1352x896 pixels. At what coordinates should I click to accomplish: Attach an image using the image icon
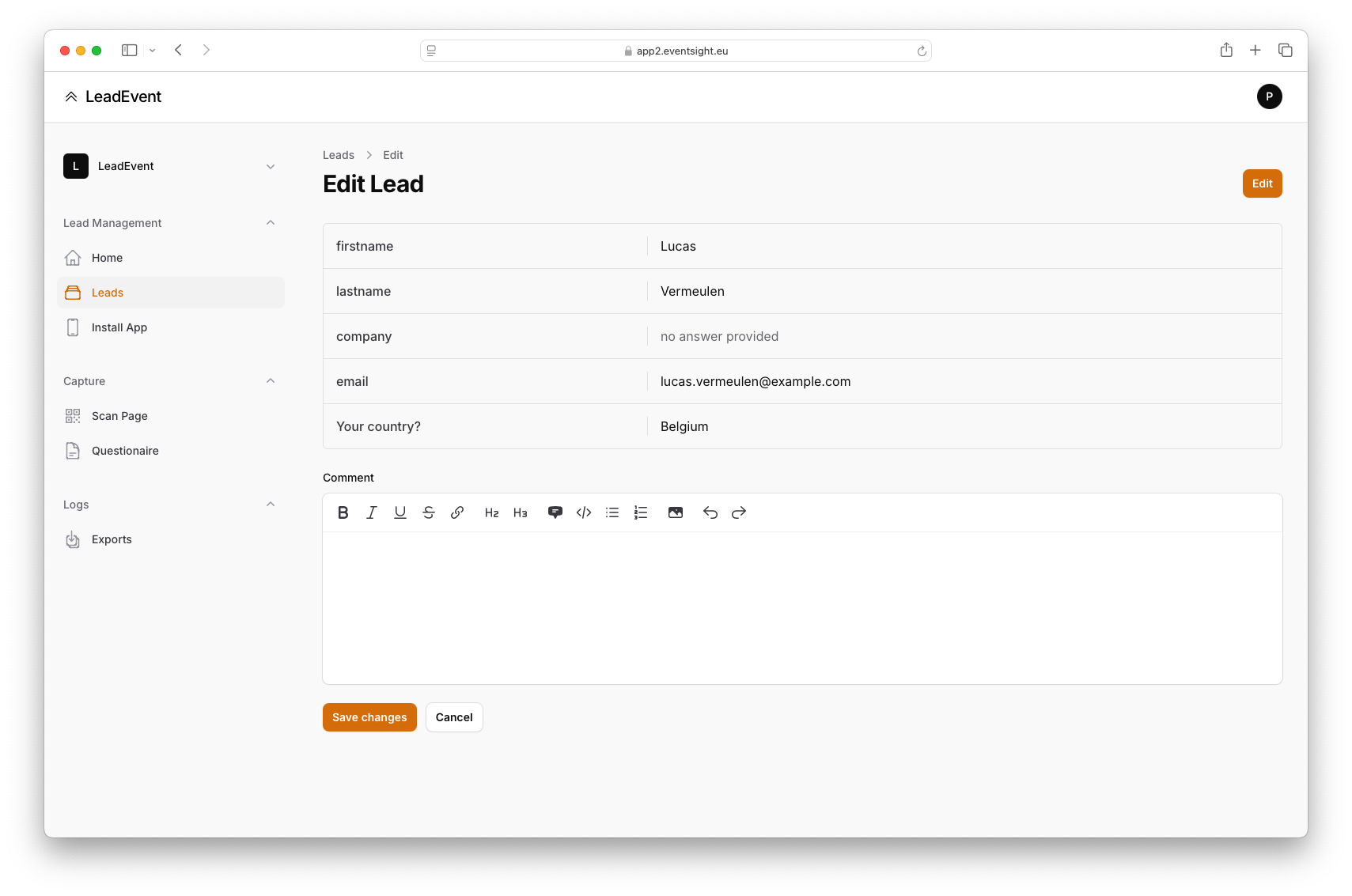point(676,512)
